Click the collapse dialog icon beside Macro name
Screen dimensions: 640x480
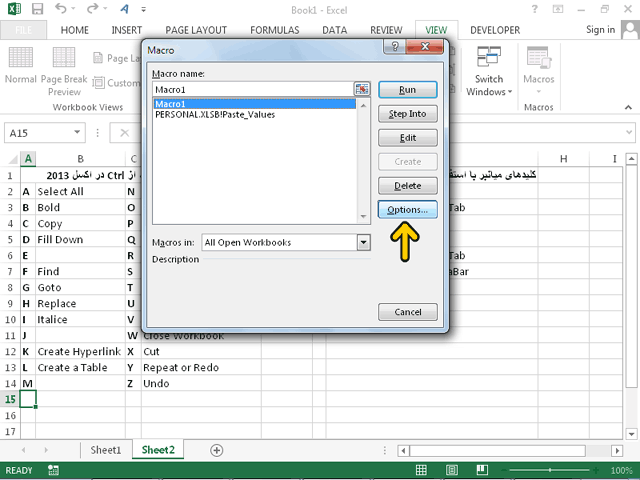[x=362, y=90]
